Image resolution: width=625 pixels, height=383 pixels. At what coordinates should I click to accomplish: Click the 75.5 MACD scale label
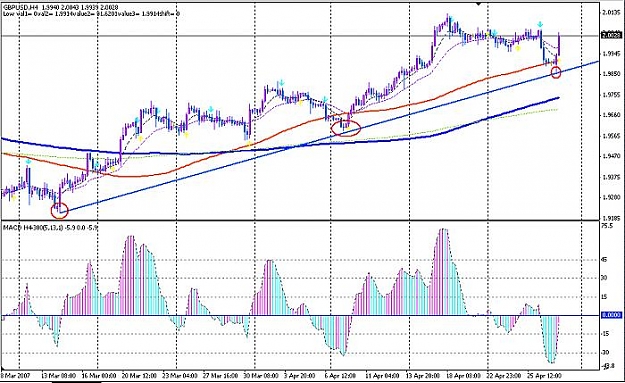pyautogui.click(x=607, y=226)
